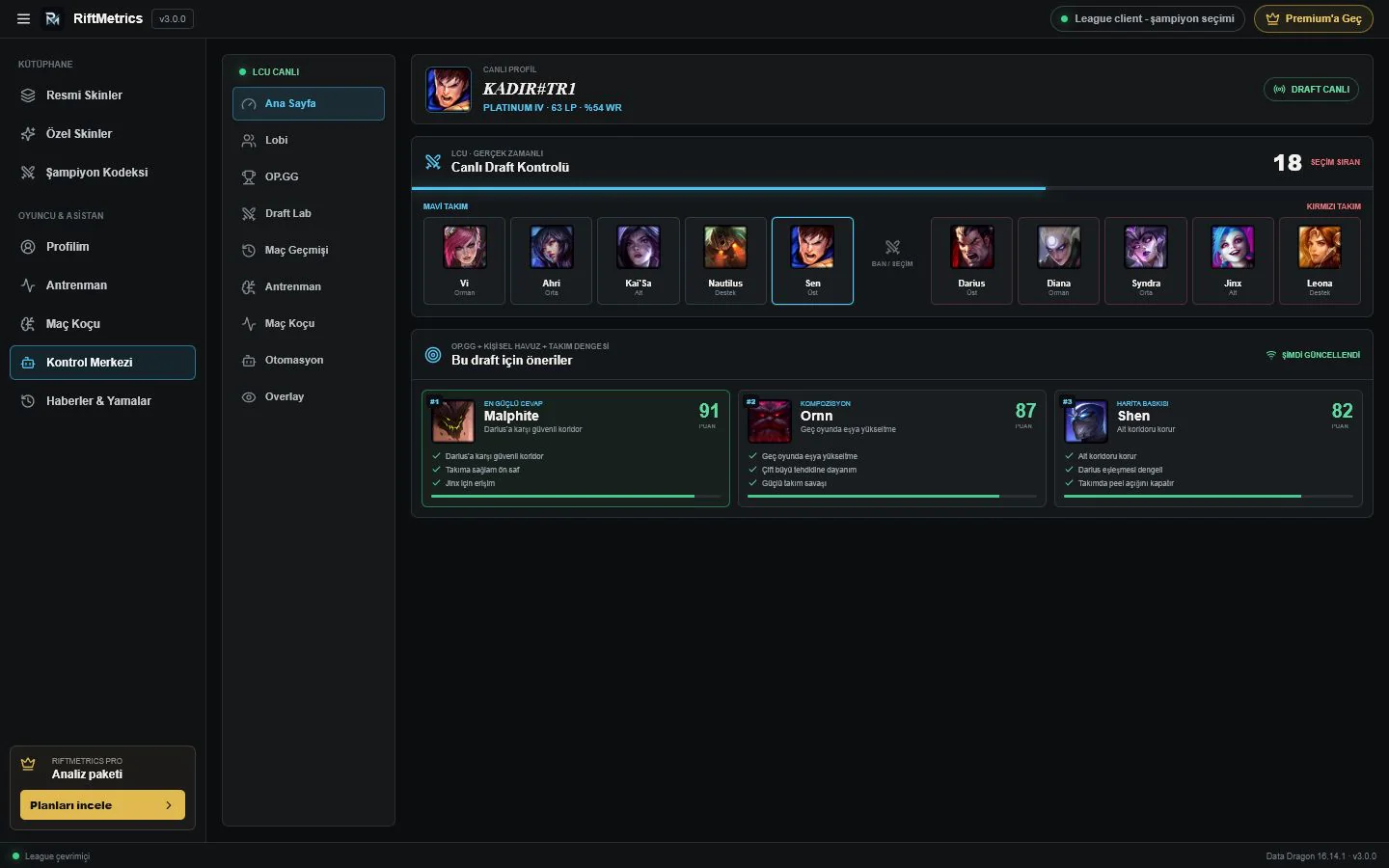1389x868 pixels.
Task: Open Şampiyon Kodeksi in the sidebar
Action: pos(102,173)
